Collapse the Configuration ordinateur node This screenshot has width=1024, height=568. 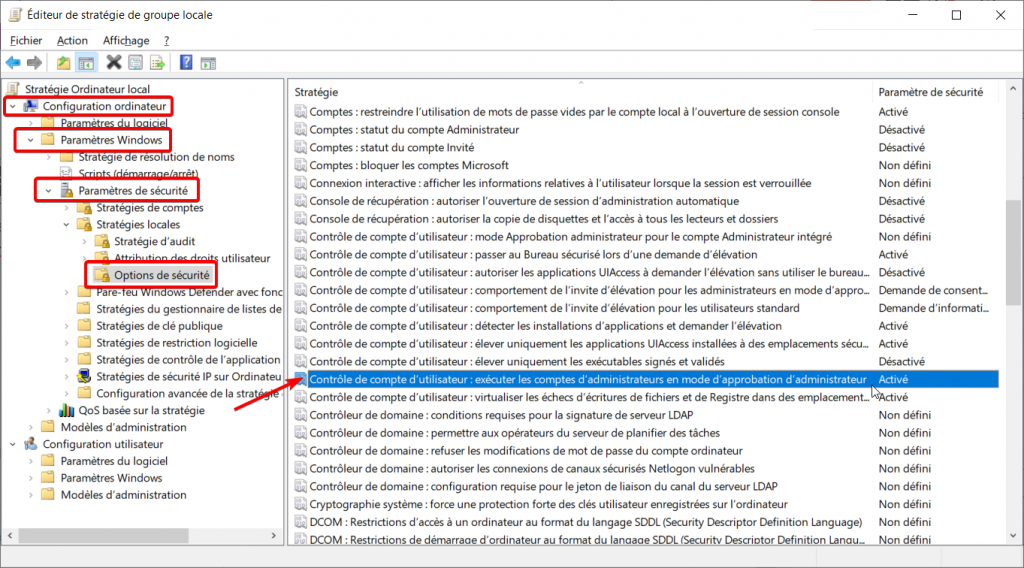pyautogui.click(x=11, y=106)
